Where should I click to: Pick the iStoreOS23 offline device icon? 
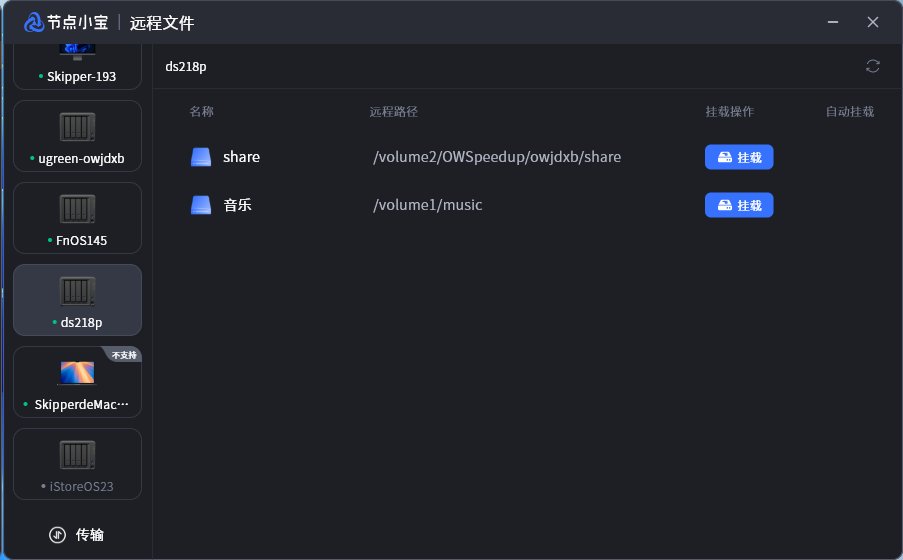click(77, 455)
